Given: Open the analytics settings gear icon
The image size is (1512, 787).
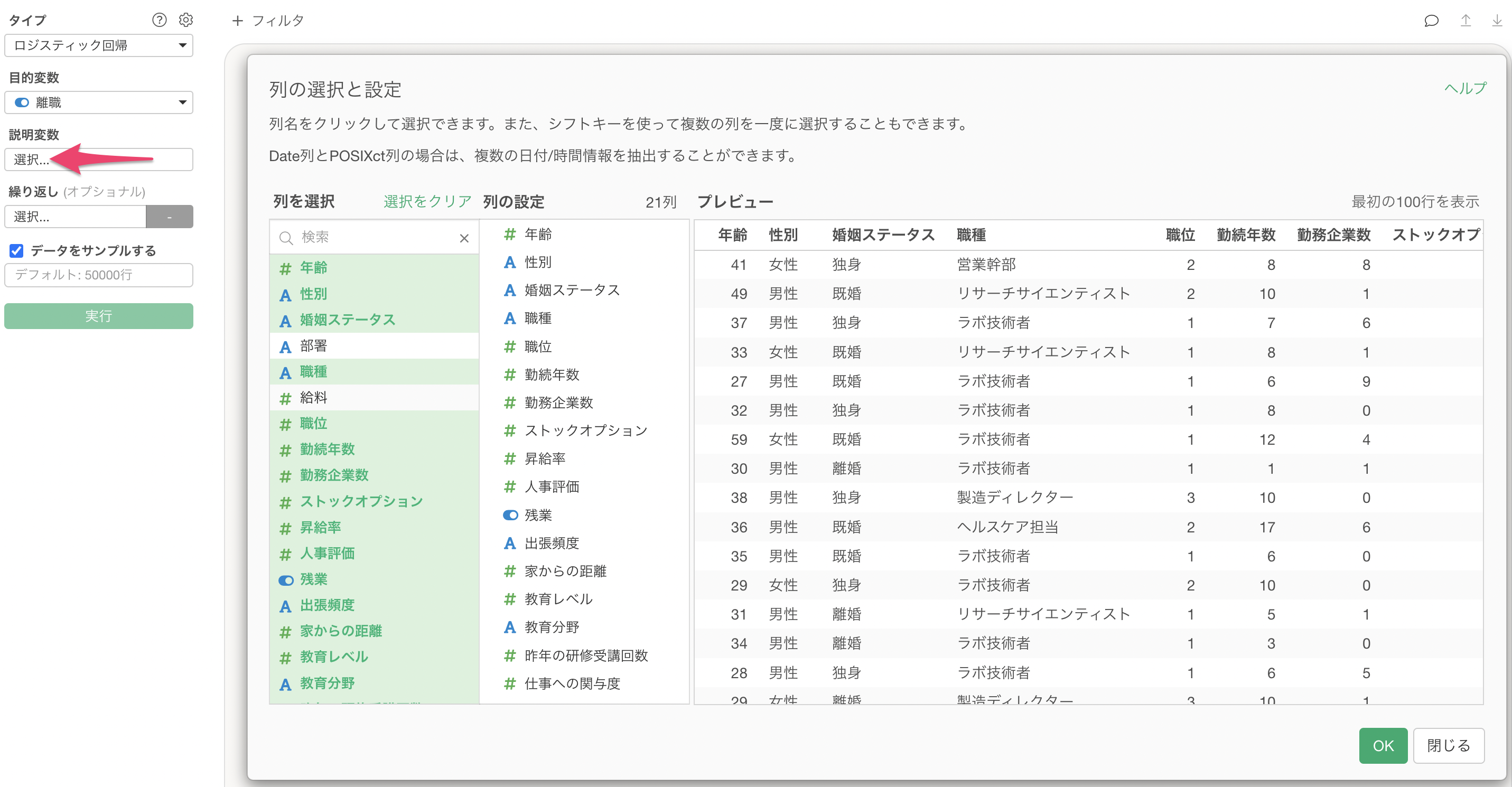Looking at the screenshot, I should (185, 20).
